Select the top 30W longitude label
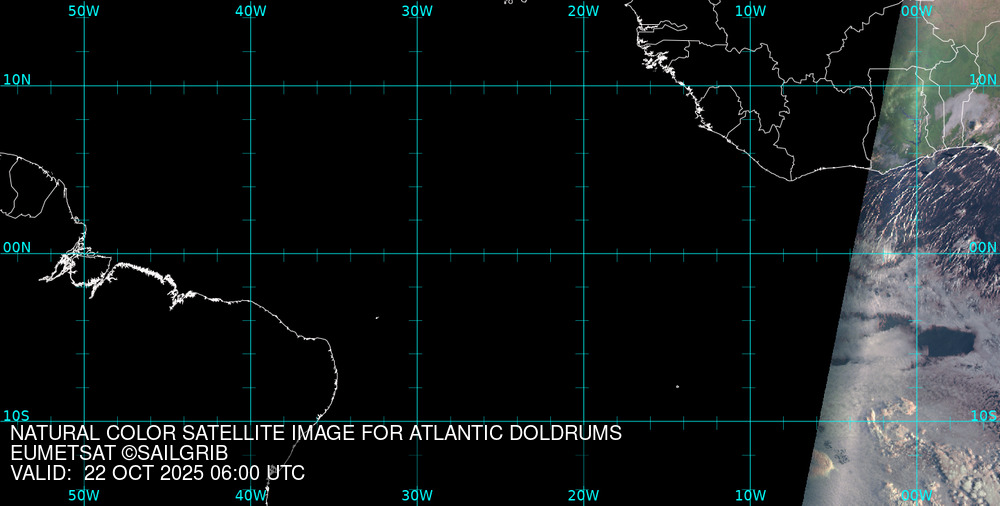The image size is (1000, 506). pos(417,11)
